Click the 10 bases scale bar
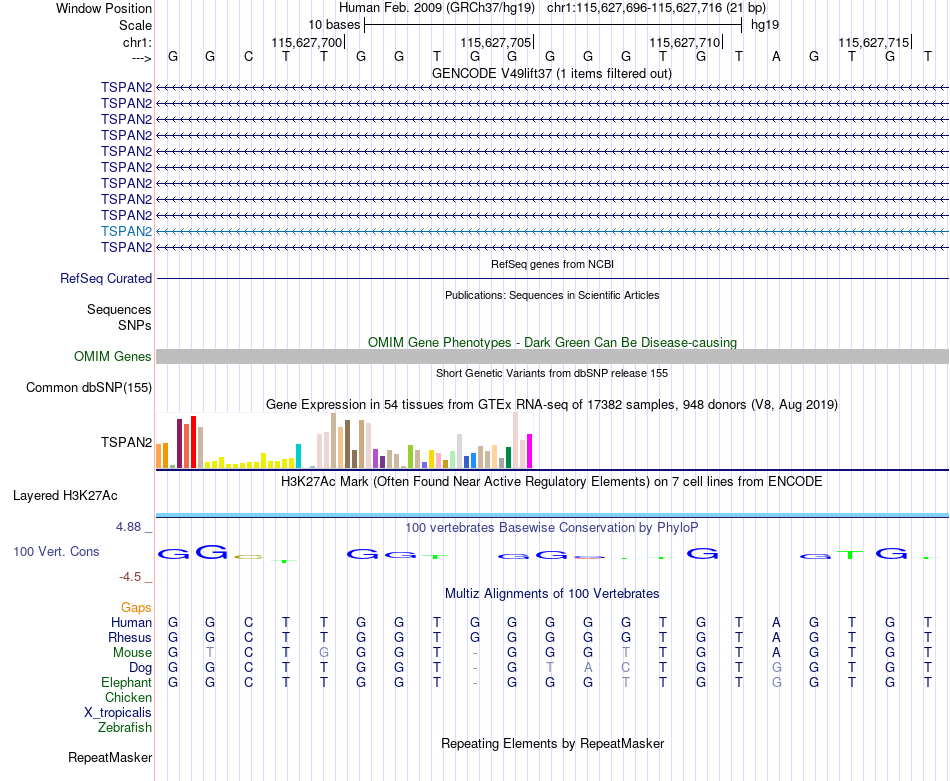950x781 pixels. [553, 25]
